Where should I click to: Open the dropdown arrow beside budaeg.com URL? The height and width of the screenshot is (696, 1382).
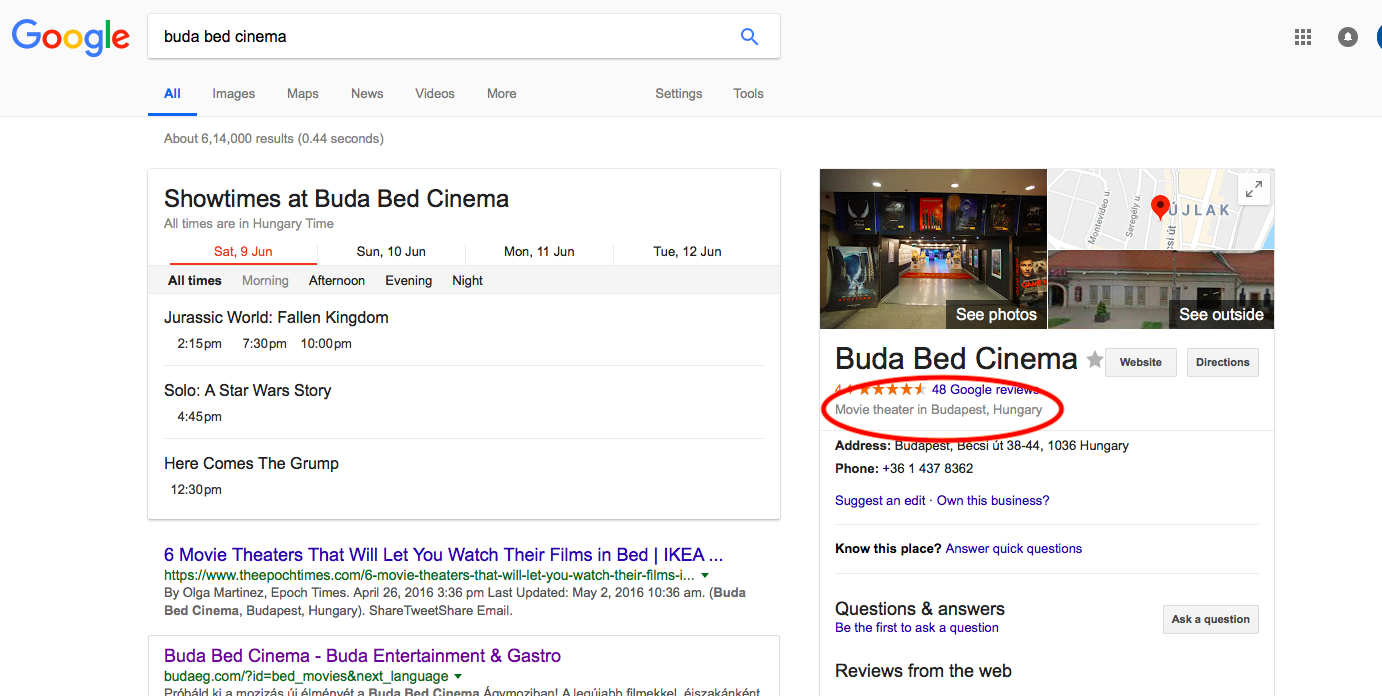(x=458, y=677)
